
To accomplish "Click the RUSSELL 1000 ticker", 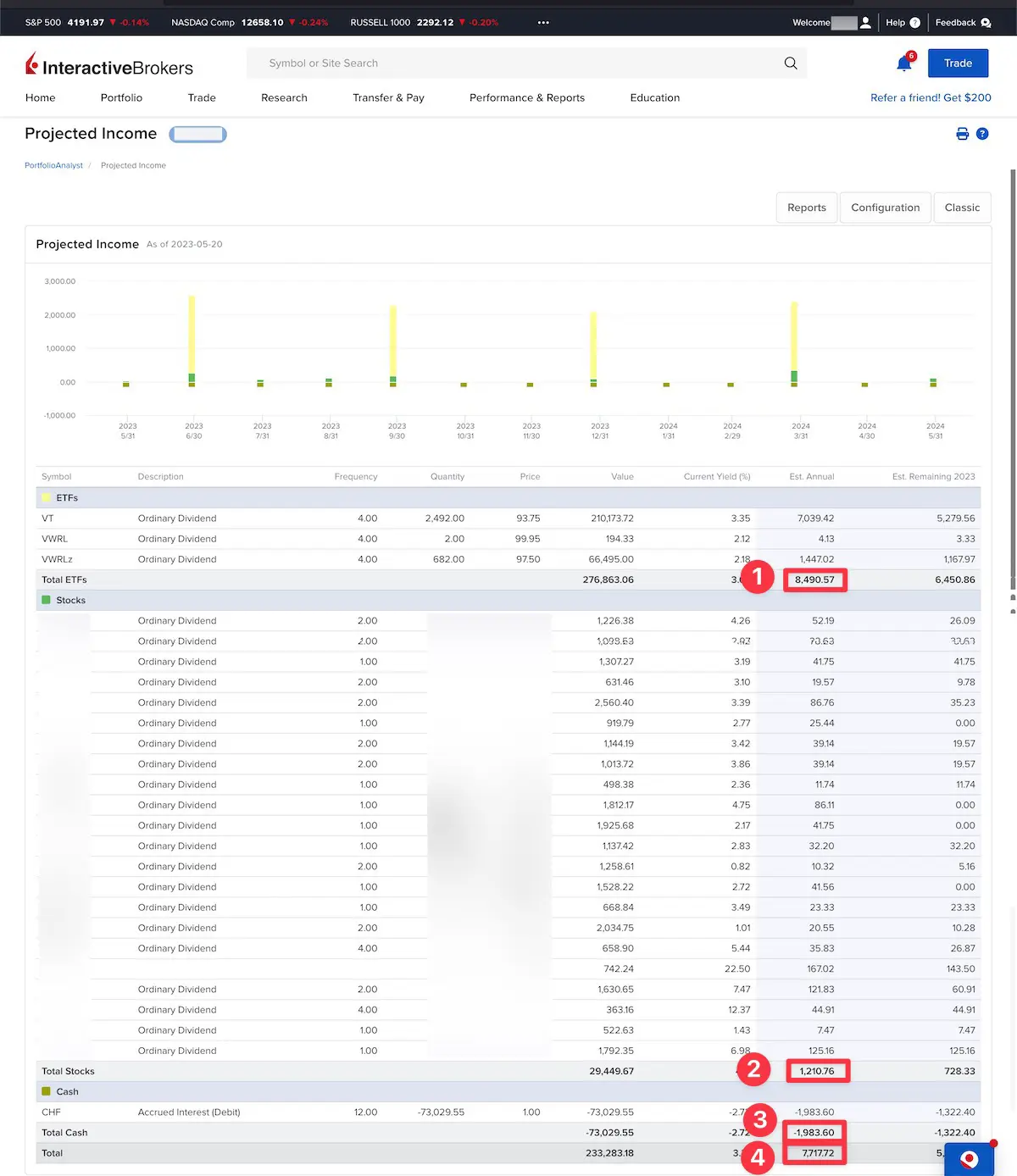I will (x=424, y=23).
